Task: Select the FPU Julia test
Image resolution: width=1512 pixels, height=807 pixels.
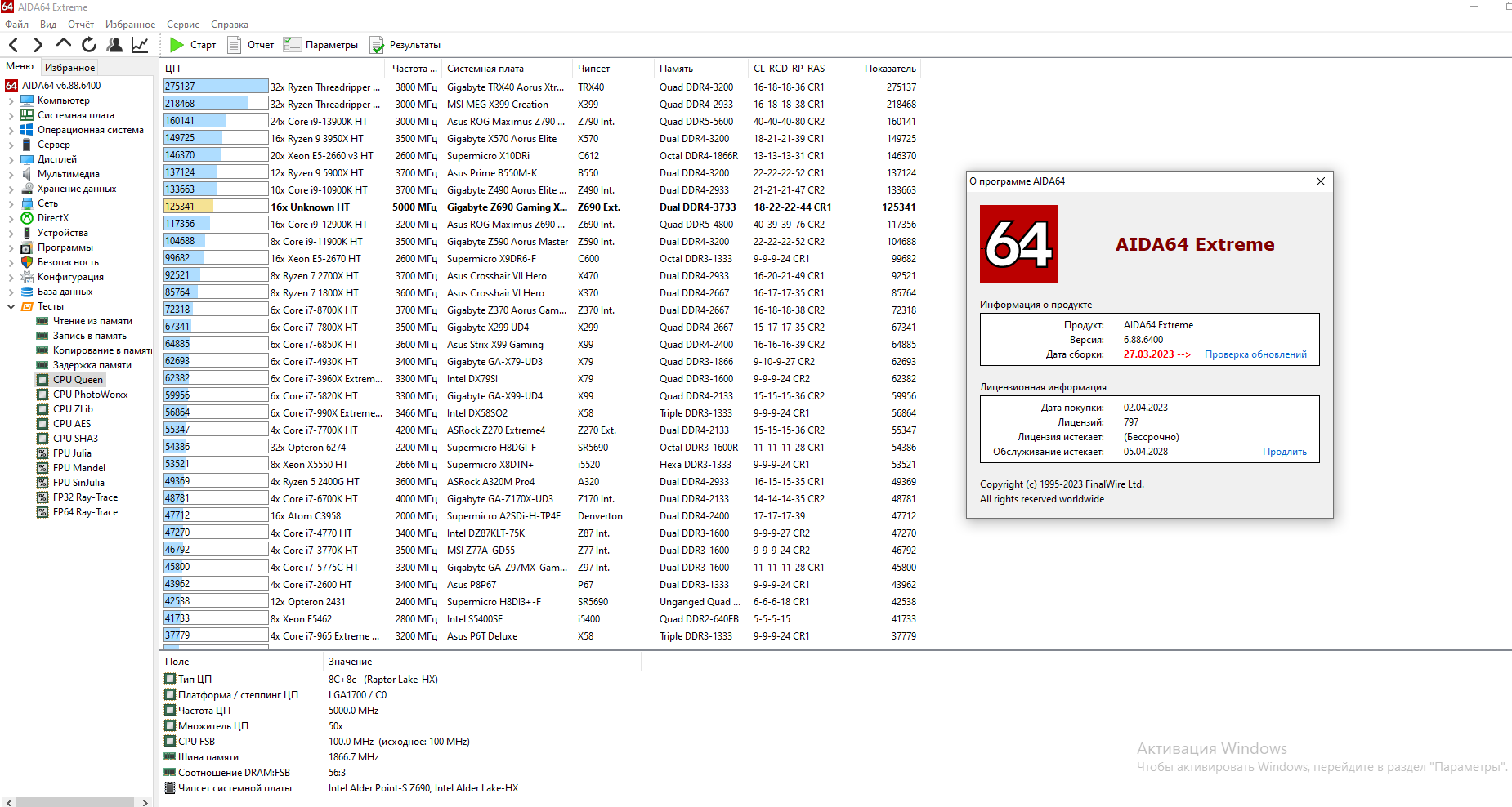Action: click(x=72, y=453)
